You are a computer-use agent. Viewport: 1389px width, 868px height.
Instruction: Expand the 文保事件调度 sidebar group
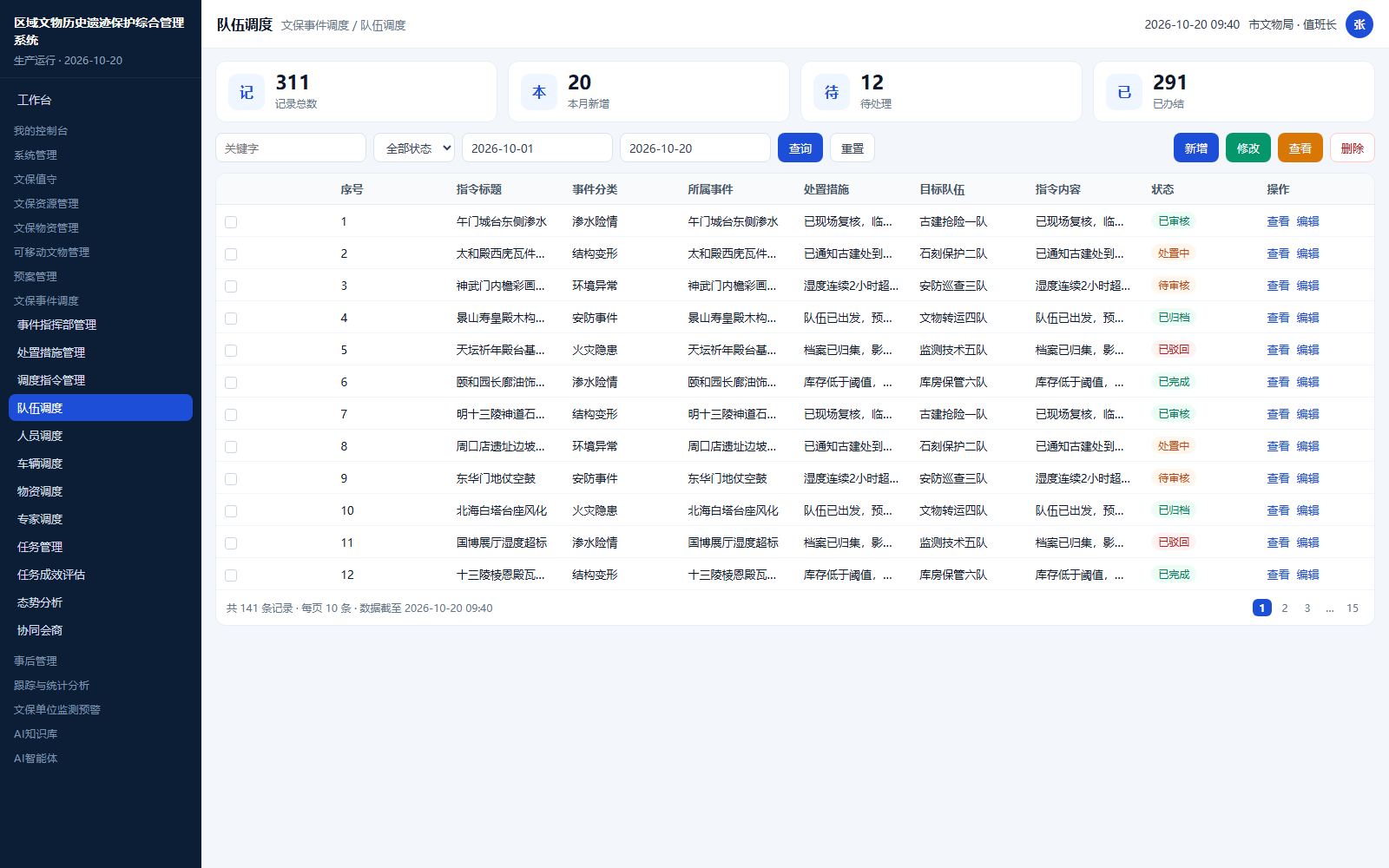46,300
